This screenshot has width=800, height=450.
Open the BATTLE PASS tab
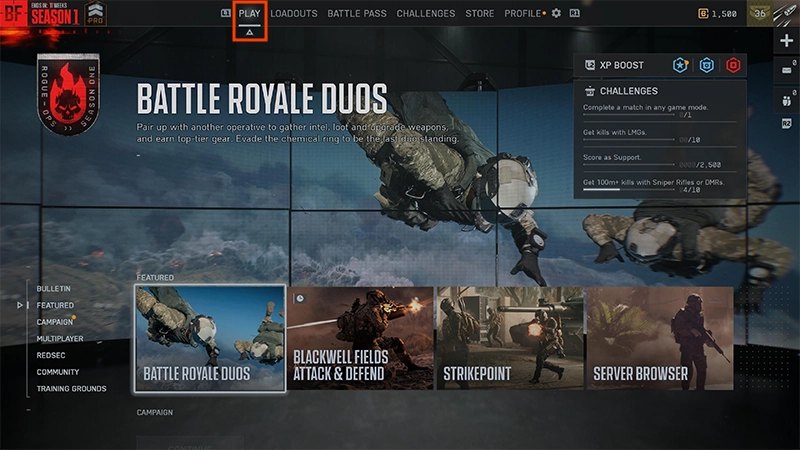(x=357, y=14)
